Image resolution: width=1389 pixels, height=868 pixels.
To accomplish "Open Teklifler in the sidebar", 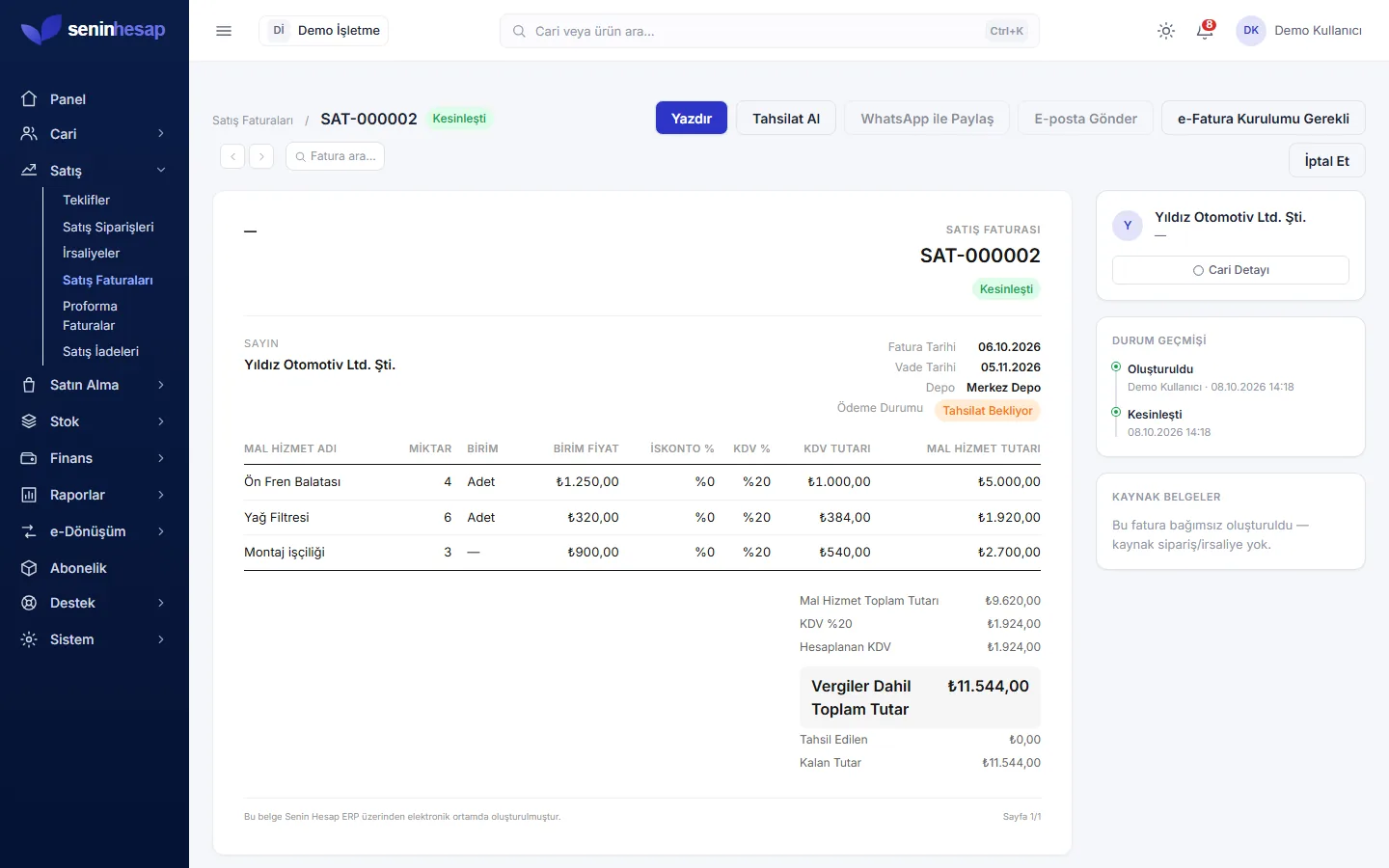I will [x=86, y=200].
